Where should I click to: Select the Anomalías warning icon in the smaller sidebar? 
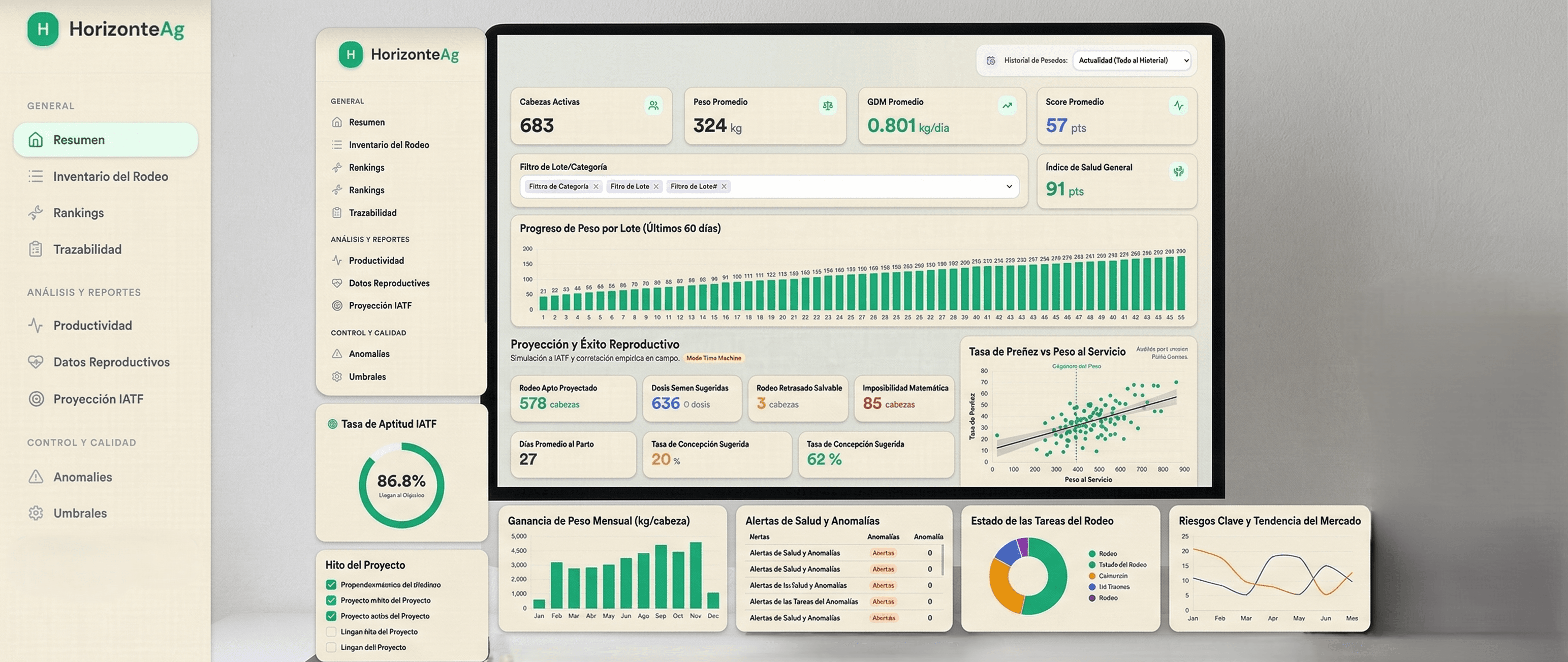click(x=337, y=354)
